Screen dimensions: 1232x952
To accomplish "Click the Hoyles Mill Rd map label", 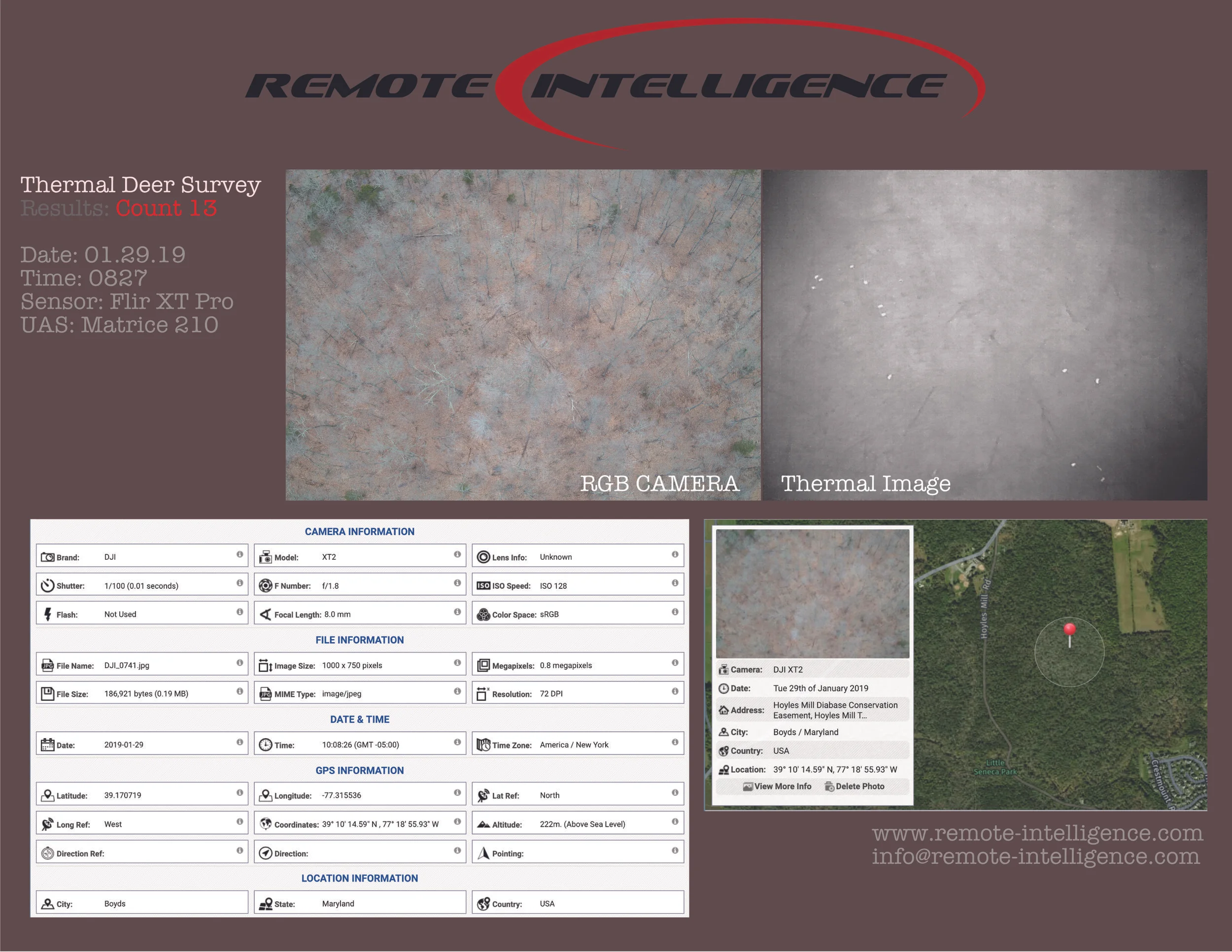I will [x=985, y=609].
